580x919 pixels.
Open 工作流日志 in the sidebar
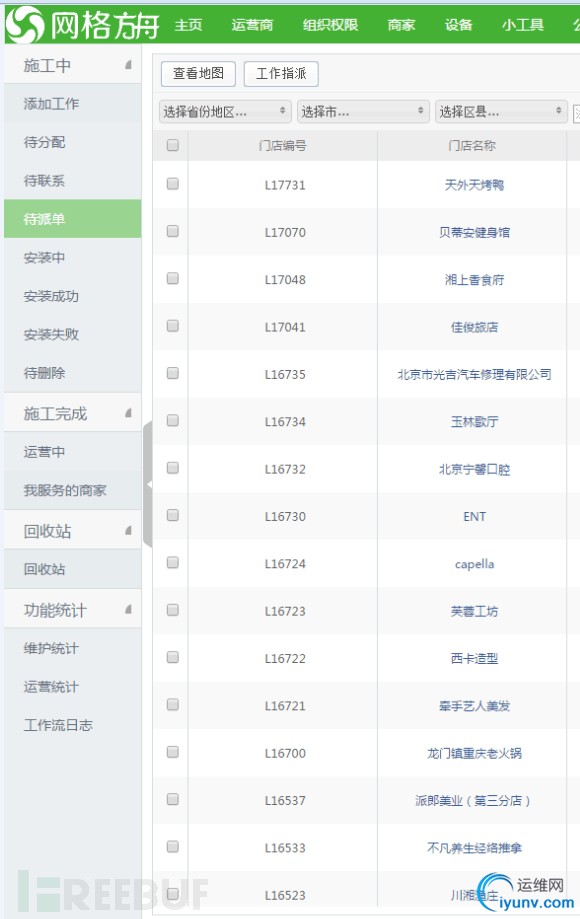[x=58, y=726]
